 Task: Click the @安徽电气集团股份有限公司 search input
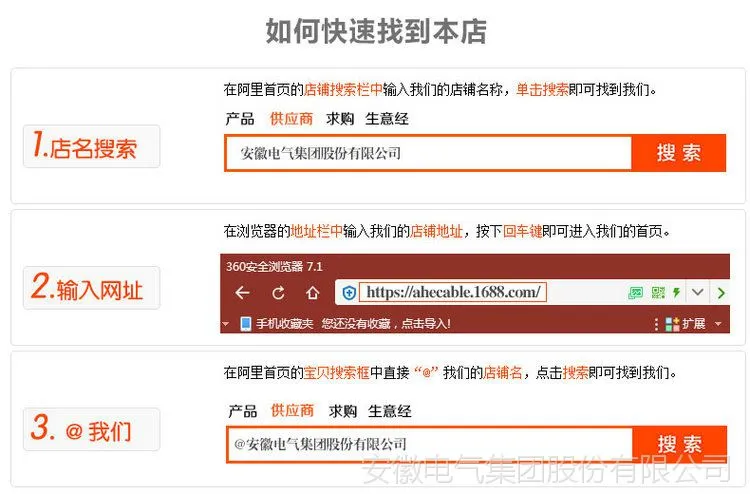pyautogui.click(x=430, y=444)
